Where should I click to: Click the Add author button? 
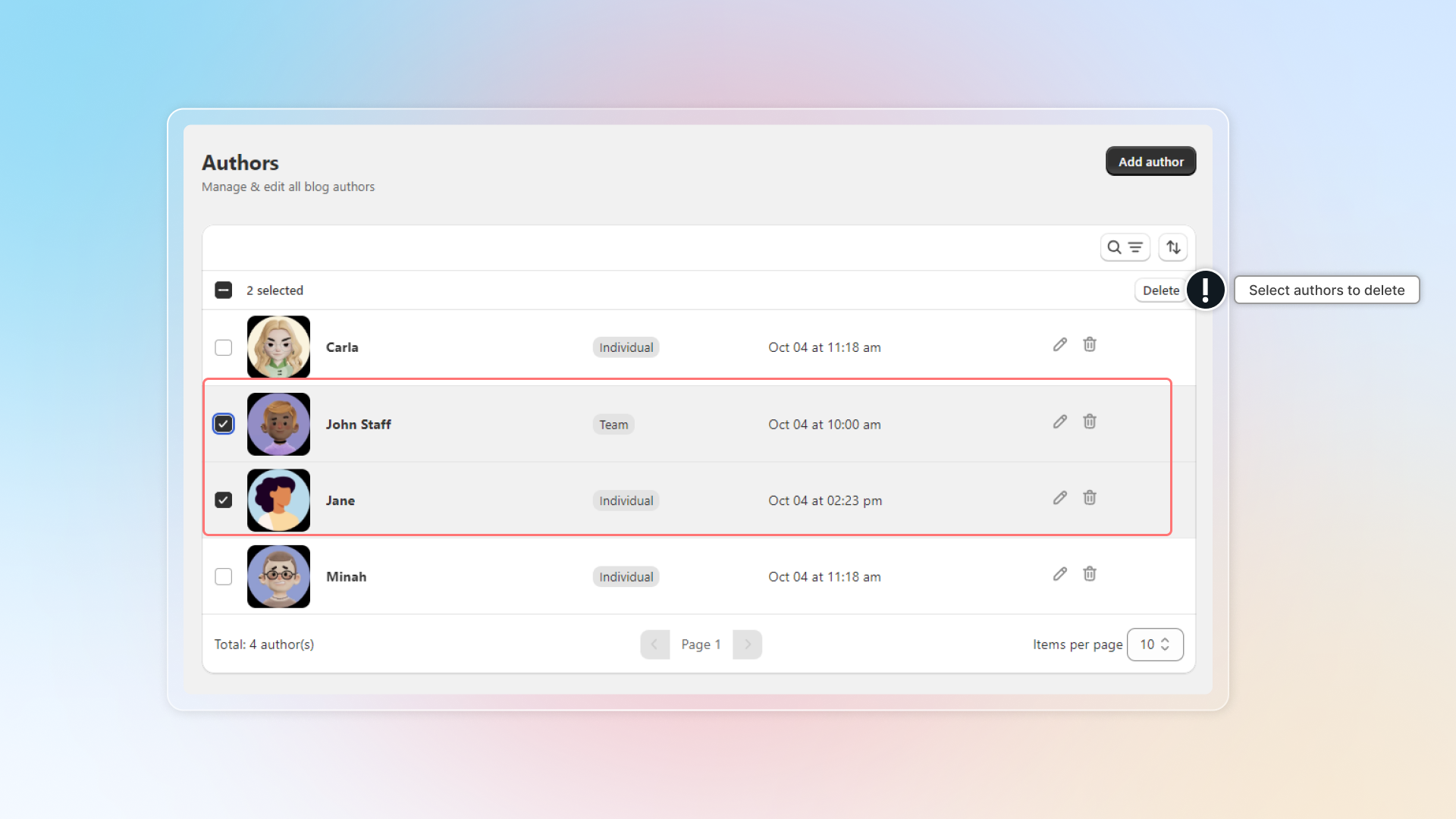tap(1150, 162)
